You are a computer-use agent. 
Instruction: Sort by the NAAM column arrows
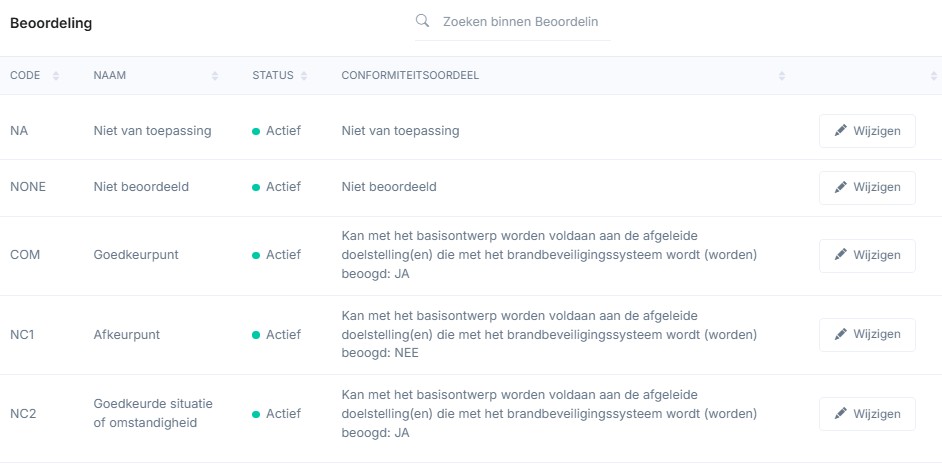click(215, 76)
